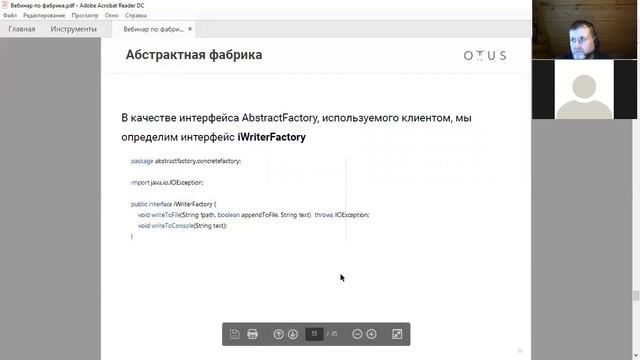Open the Справка menu
The width and height of the screenshot is (640, 360).
point(136,16)
